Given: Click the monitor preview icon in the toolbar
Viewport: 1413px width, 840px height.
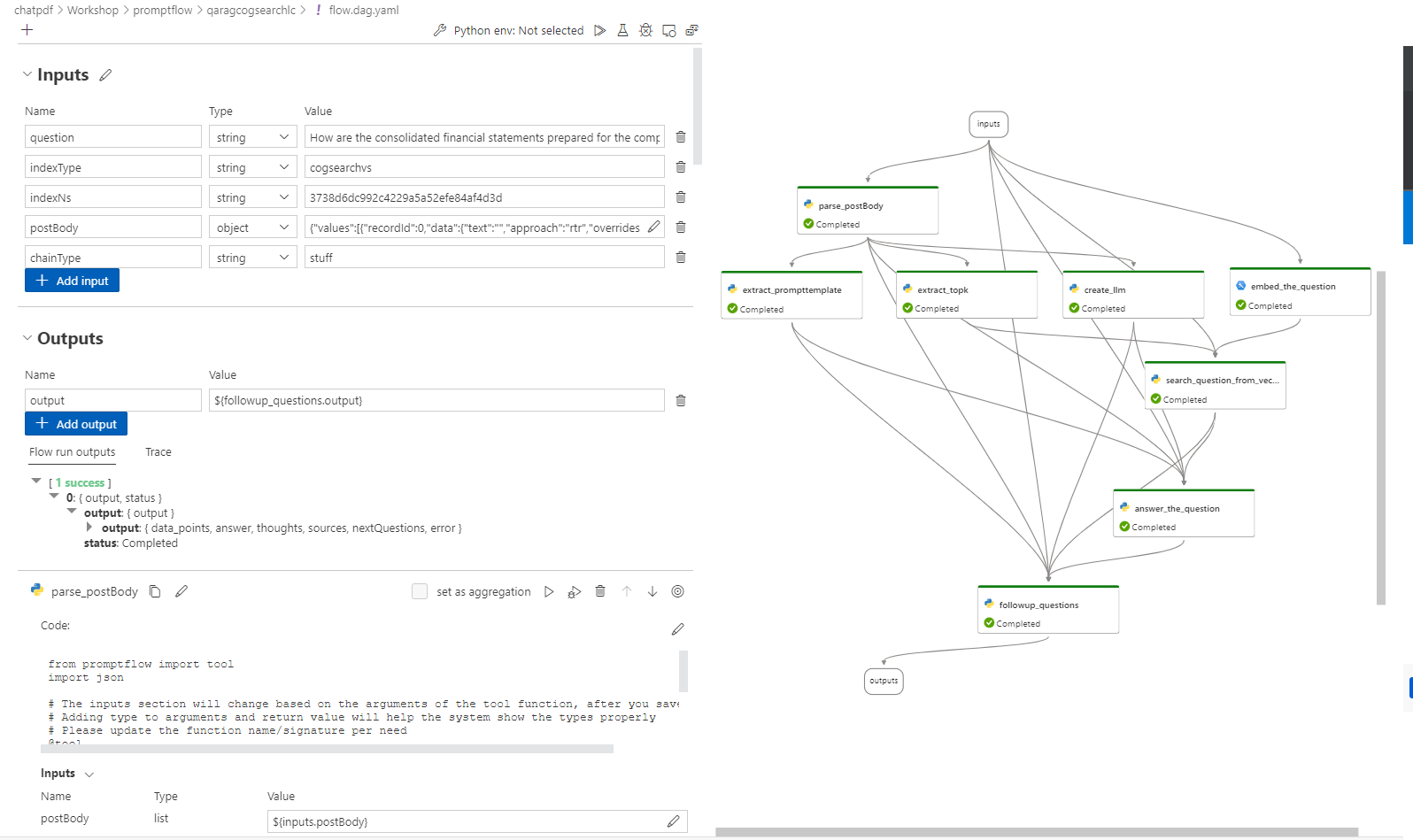Looking at the screenshot, I should click(669, 30).
